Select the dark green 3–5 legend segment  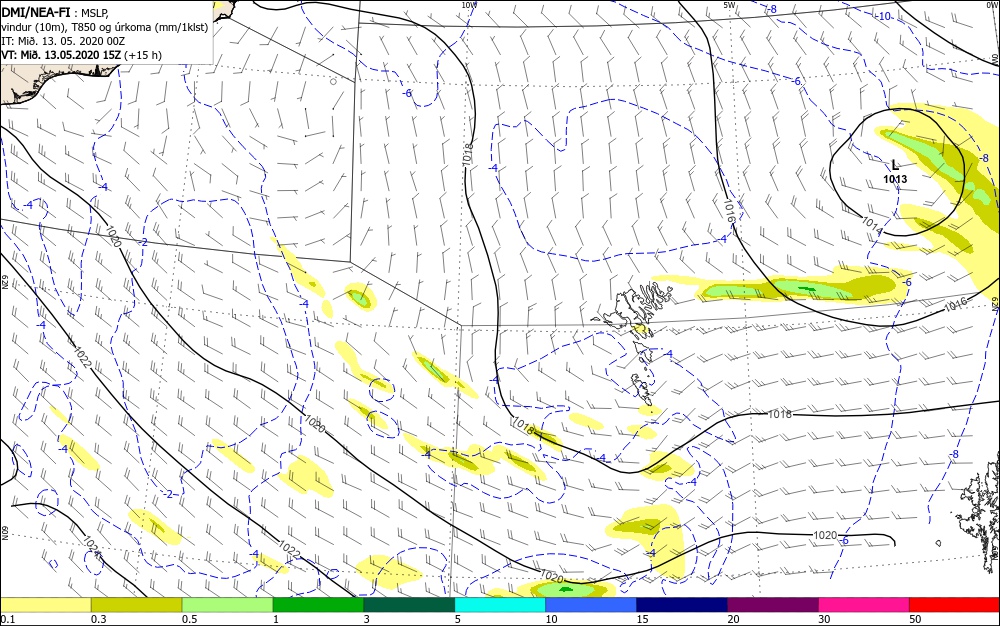[x=409, y=605]
